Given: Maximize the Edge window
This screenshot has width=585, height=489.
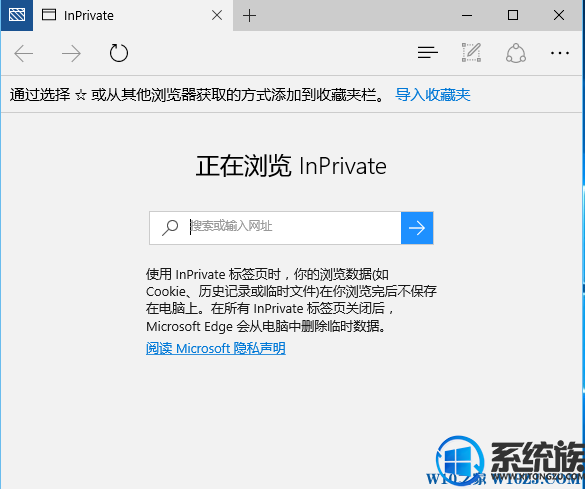Looking at the screenshot, I should click(x=513, y=15).
